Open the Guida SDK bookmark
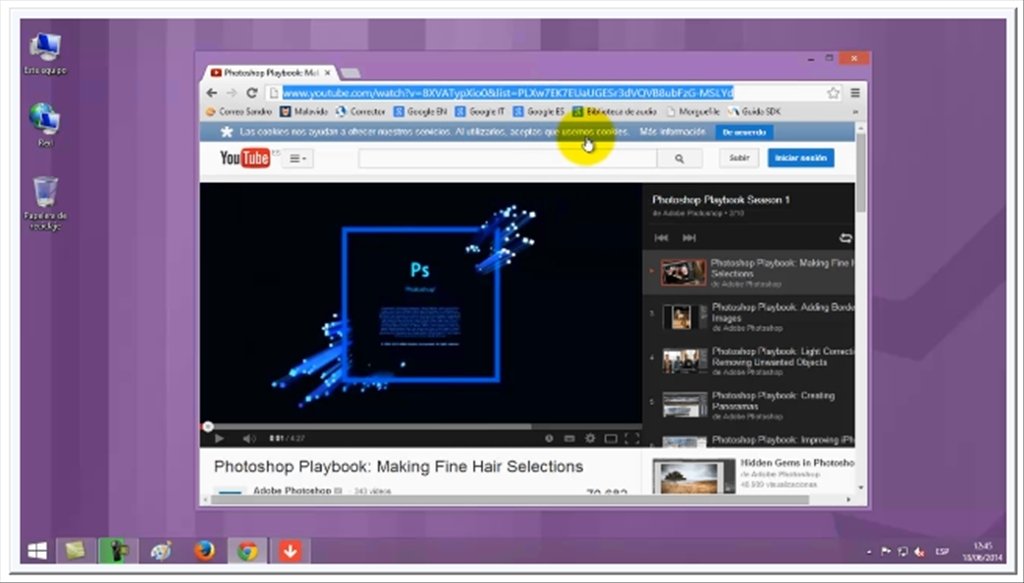The image size is (1024, 583). tap(754, 112)
